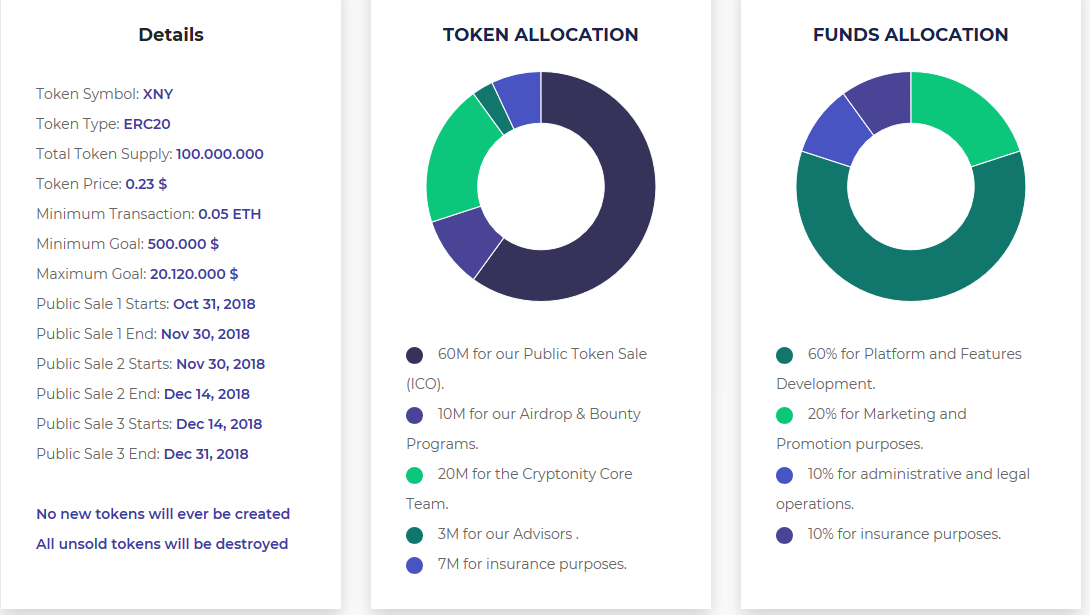This screenshot has width=1090, height=615.
Task: Select the green Cryptonity Core Team legend dot
Action: click(415, 475)
